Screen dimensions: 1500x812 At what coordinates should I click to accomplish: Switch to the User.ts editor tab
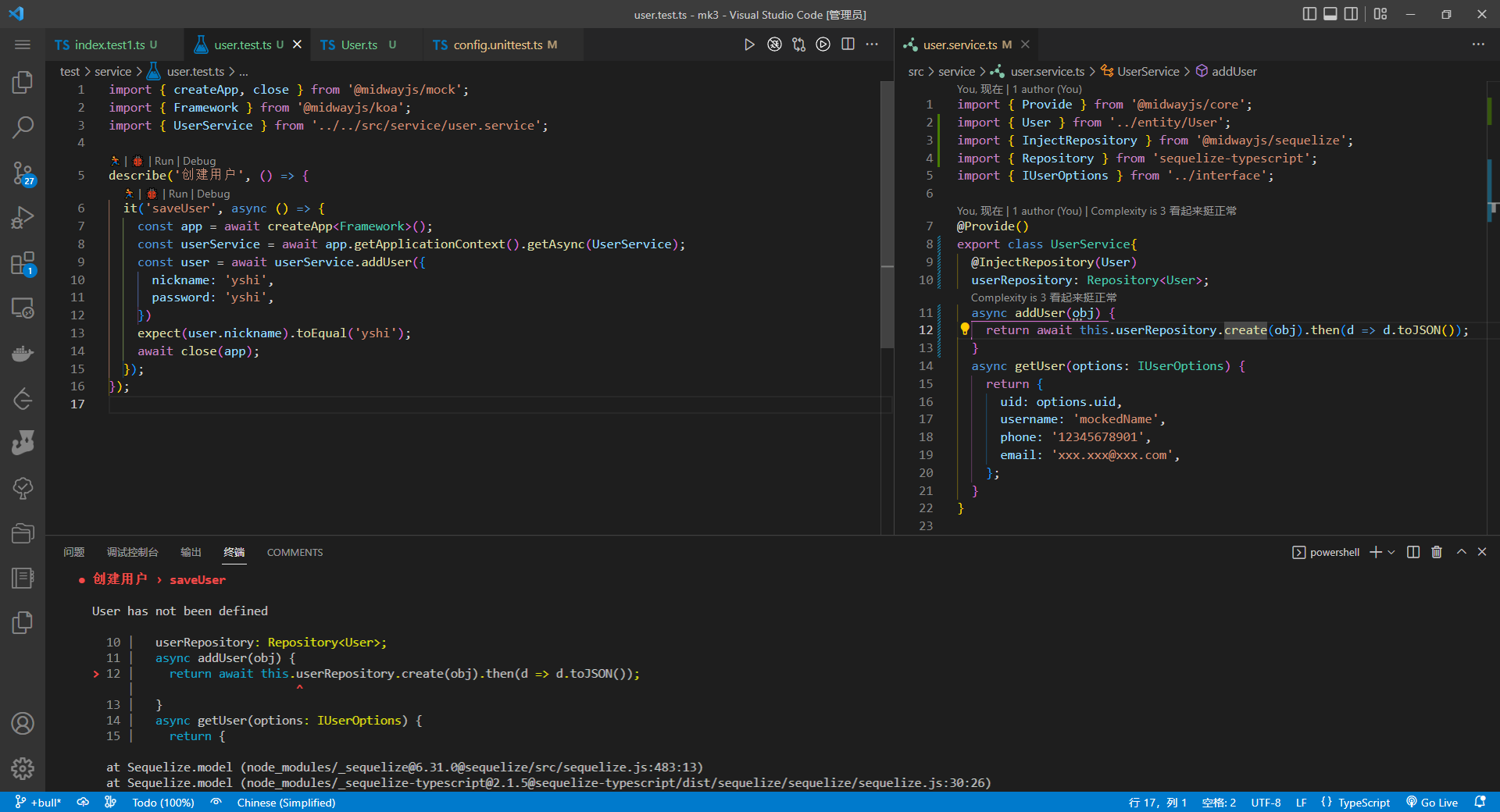click(x=359, y=45)
